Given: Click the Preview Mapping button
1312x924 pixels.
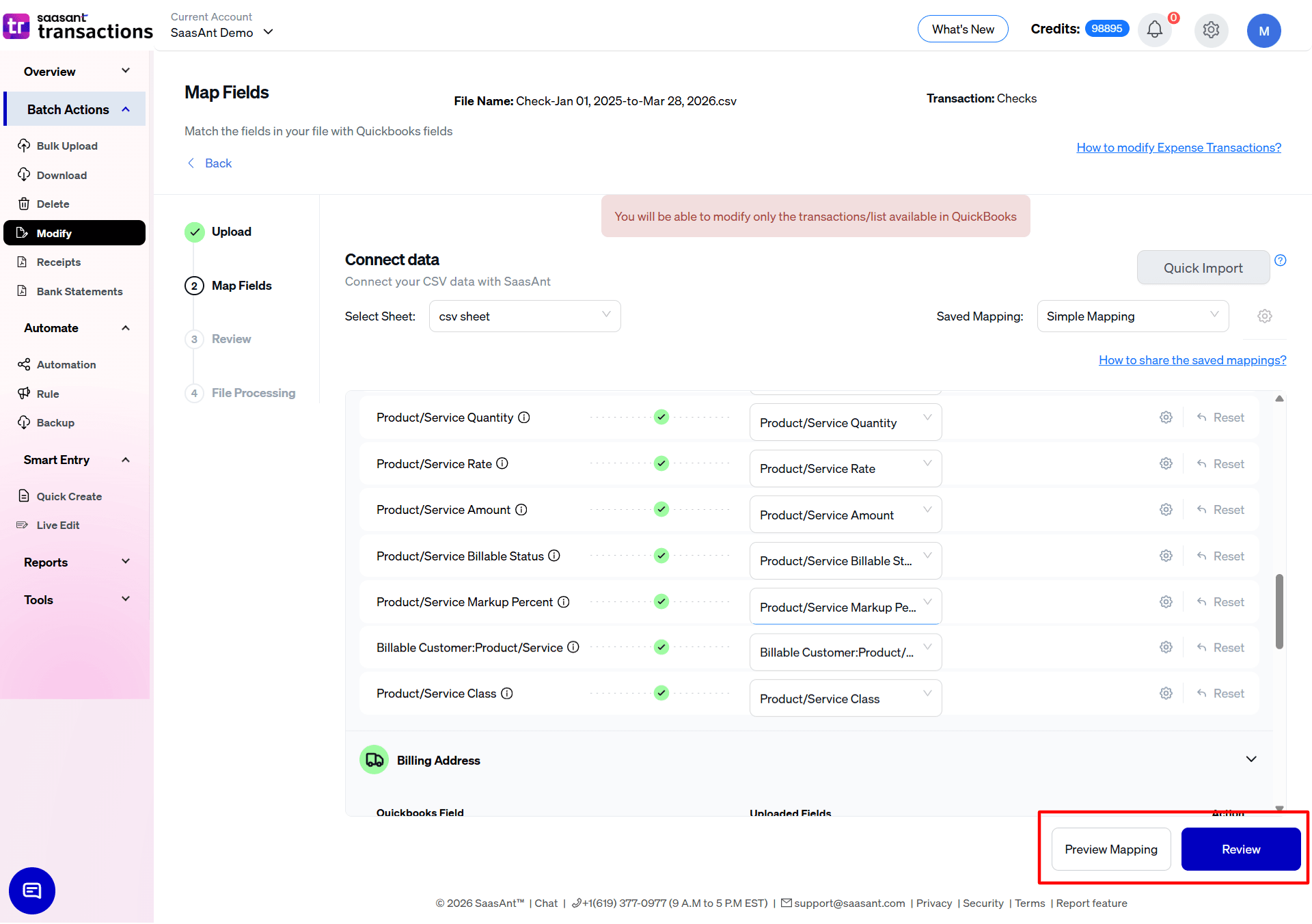Looking at the screenshot, I should (1111, 849).
